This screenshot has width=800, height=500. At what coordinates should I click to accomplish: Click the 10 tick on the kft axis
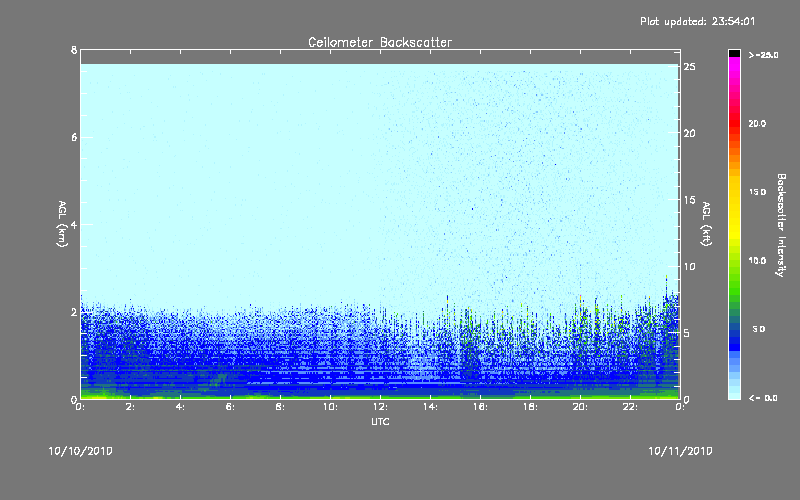[690, 266]
